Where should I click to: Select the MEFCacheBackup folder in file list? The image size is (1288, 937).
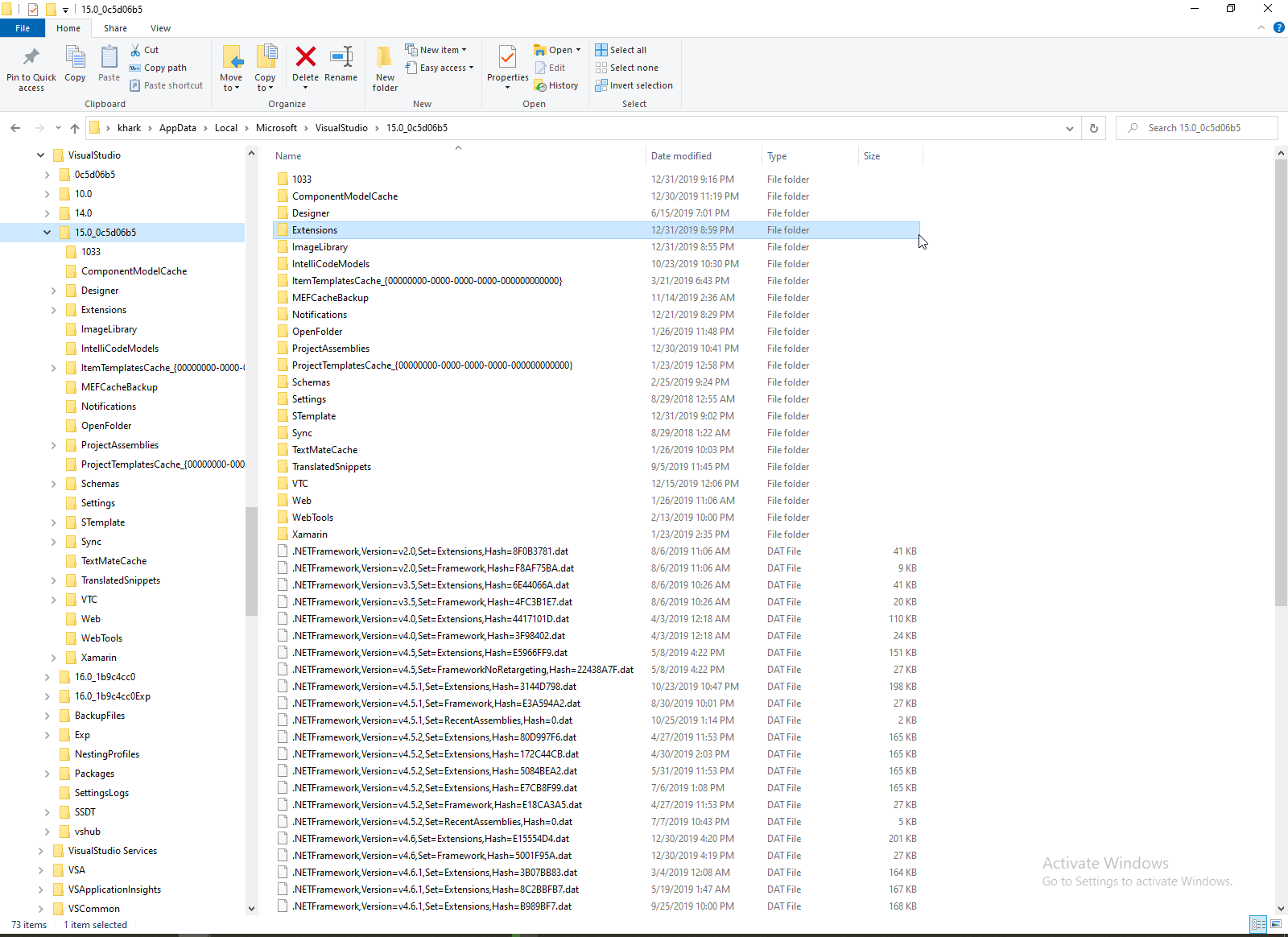[x=596, y=298]
